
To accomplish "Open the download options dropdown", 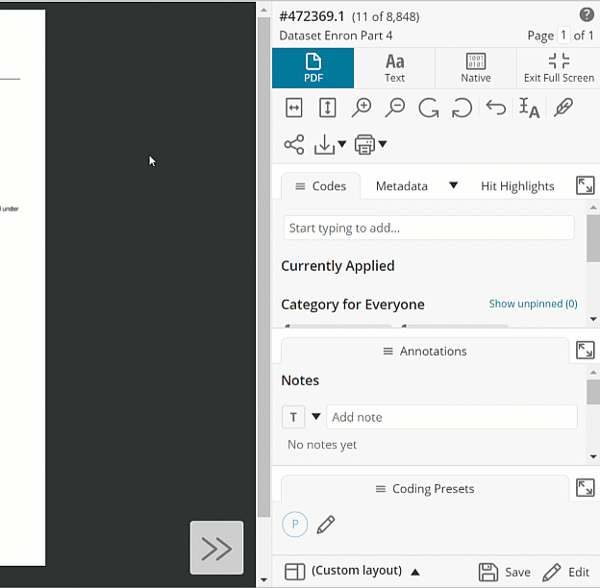I will (330, 145).
